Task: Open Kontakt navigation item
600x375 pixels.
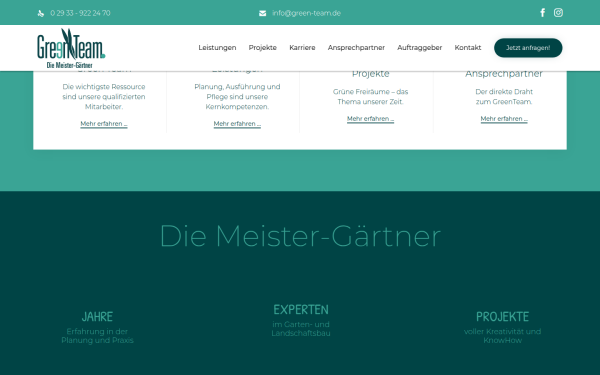Action: [x=468, y=48]
